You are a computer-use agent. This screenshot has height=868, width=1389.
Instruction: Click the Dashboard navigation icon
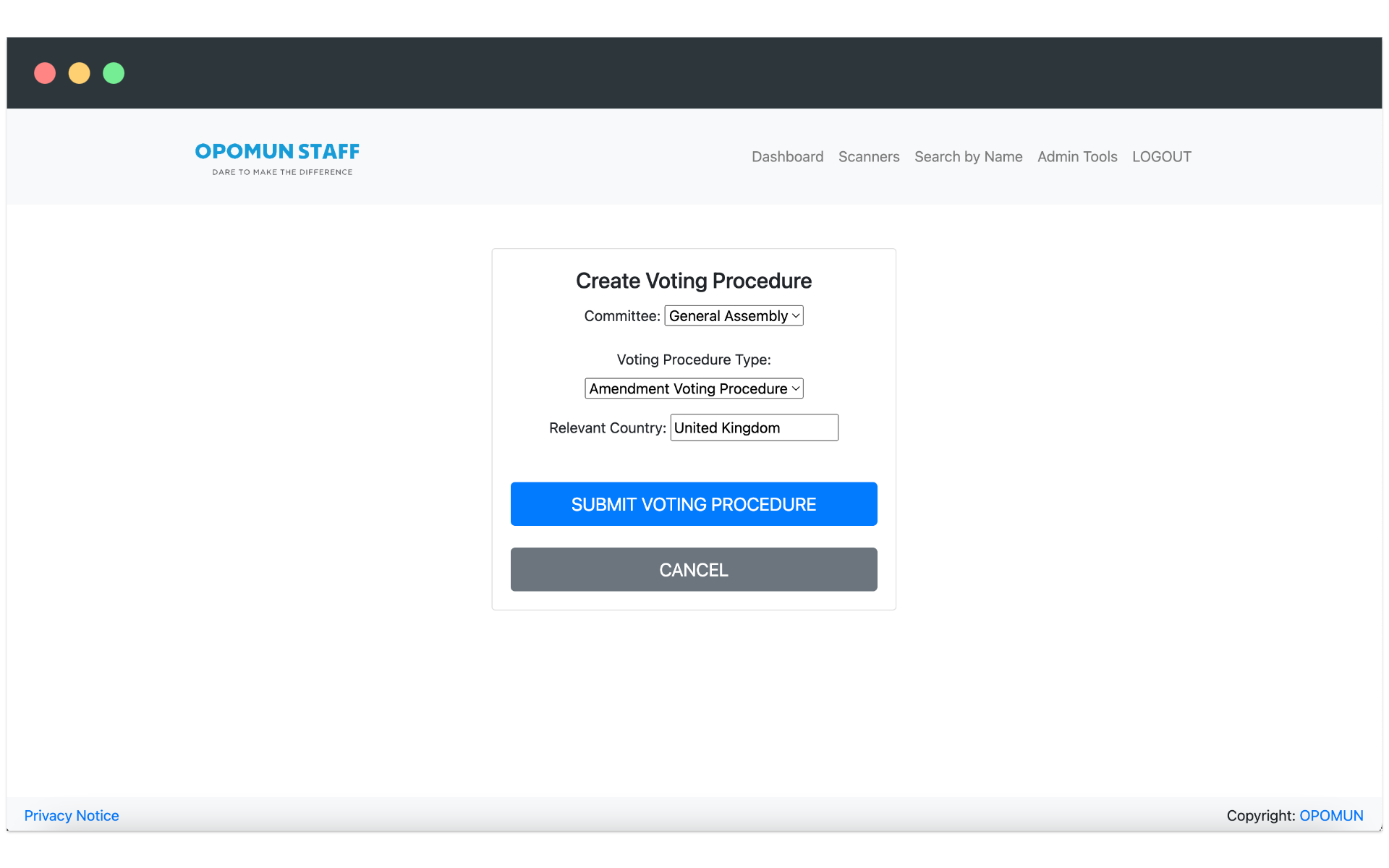(x=787, y=155)
